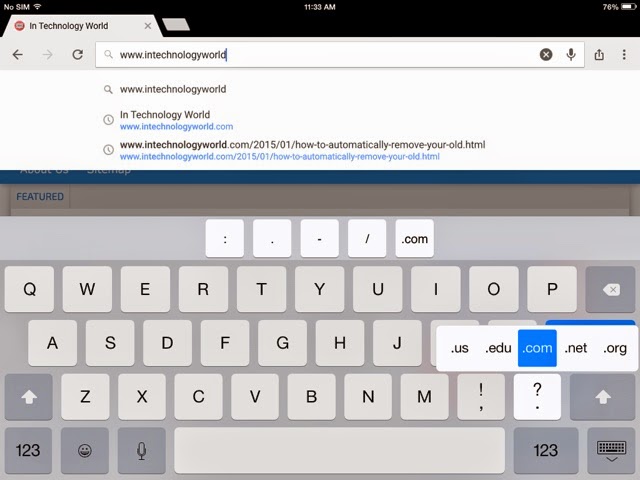Tap the H key
The height and width of the screenshot is (480, 640).
click(340, 343)
